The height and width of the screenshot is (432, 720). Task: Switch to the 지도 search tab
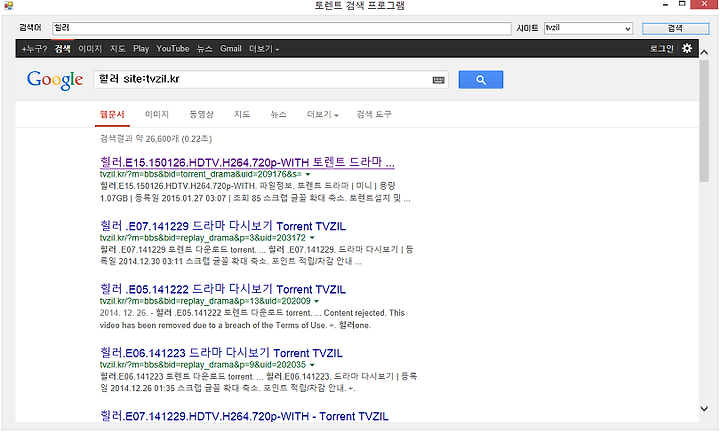click(242, 114)
